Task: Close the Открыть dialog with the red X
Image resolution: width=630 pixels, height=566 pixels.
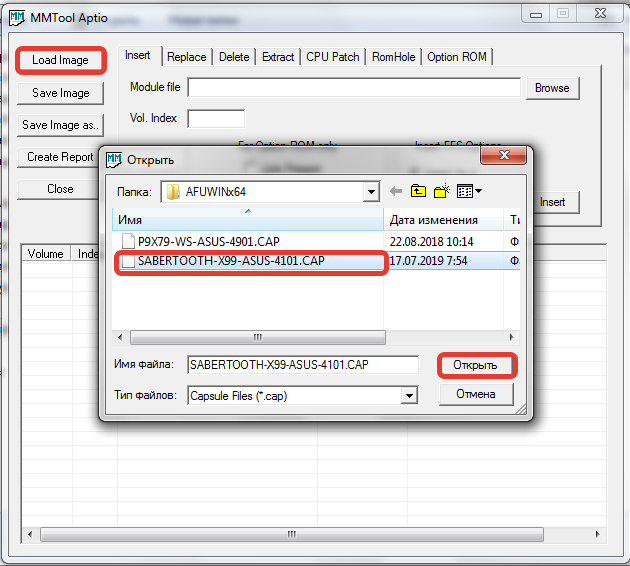Action: pyautogui.click(x=503, y=155)
